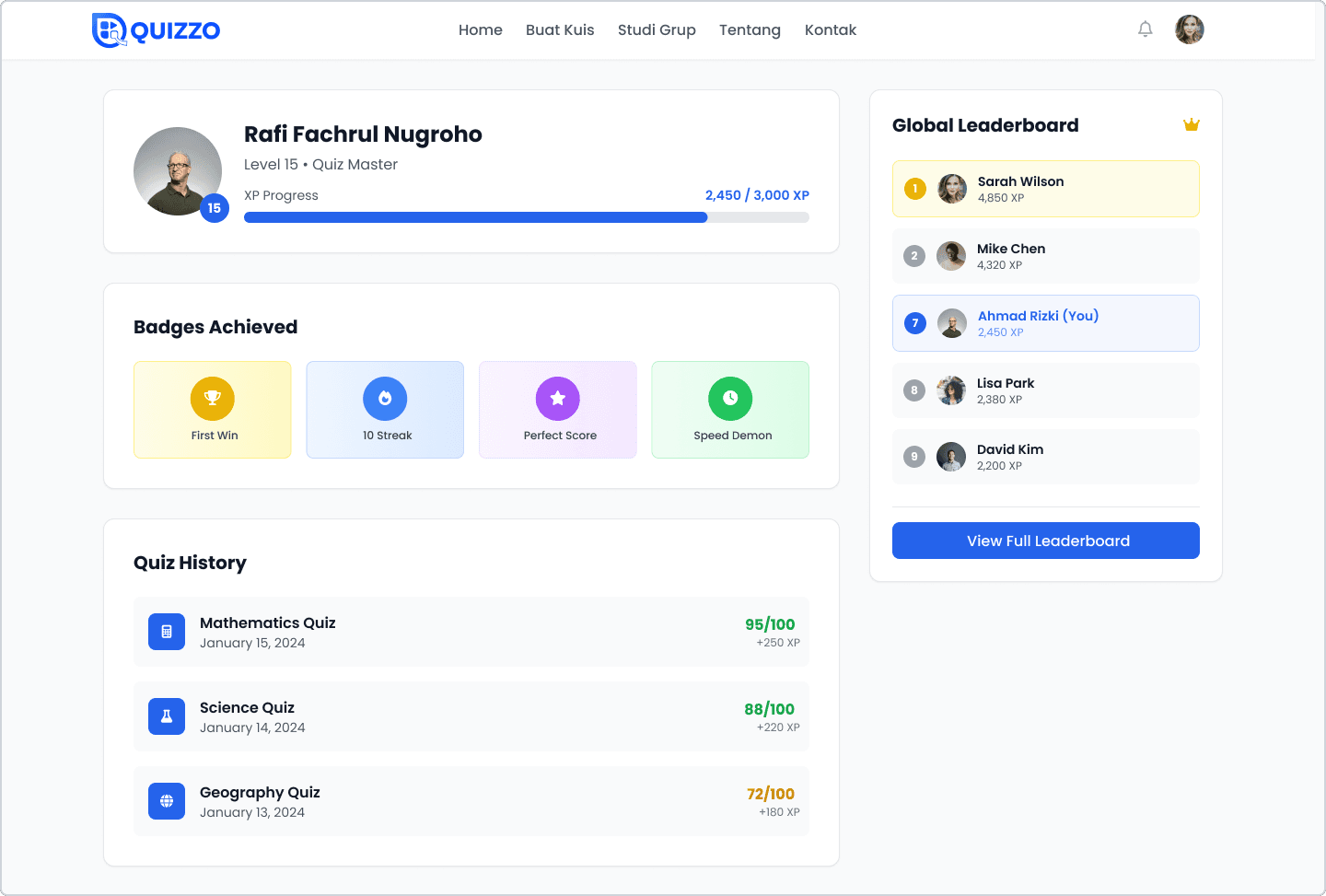Click Sarah Wilson's avatar in leaderboard
Screen dimensions: 1326x896
pyautogui.click(x=952, y=189)
